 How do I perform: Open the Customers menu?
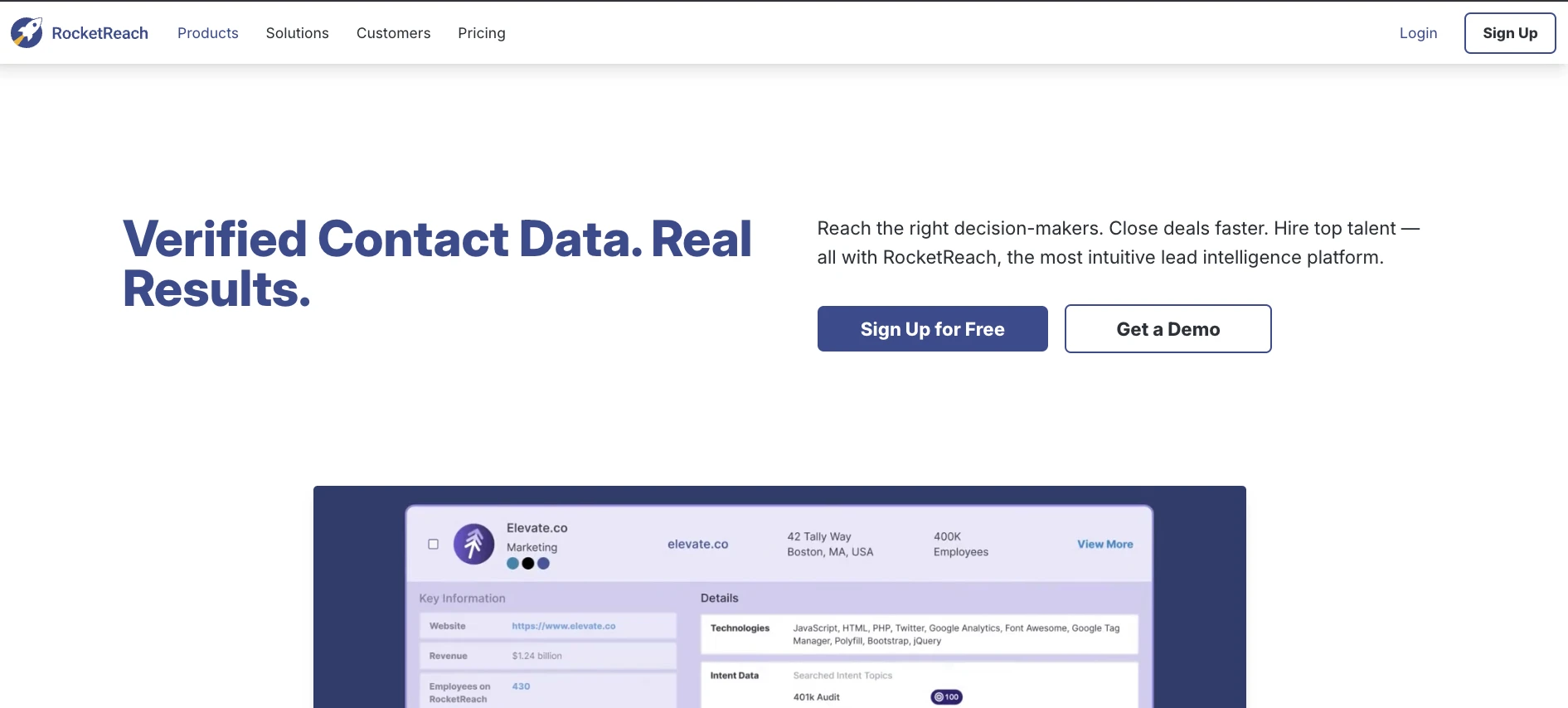[x=394, y=33]
